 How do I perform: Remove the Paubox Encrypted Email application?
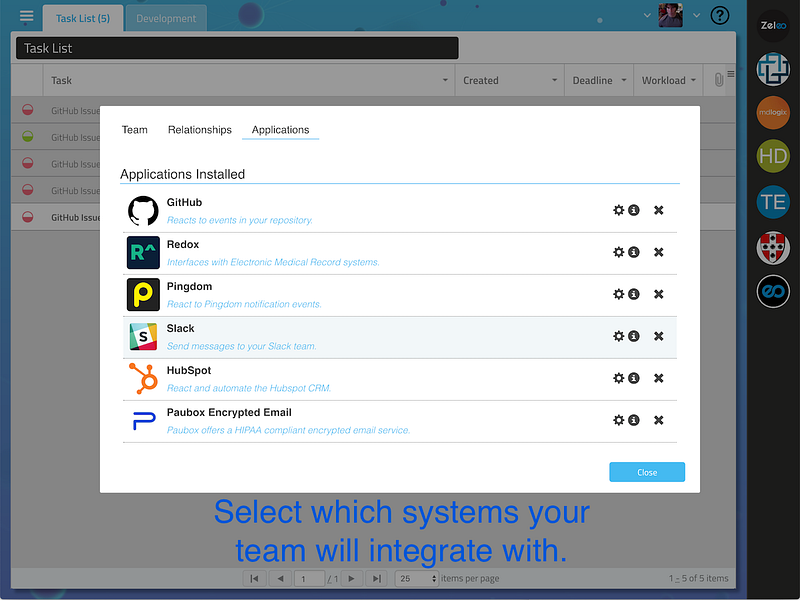(659, 420)
